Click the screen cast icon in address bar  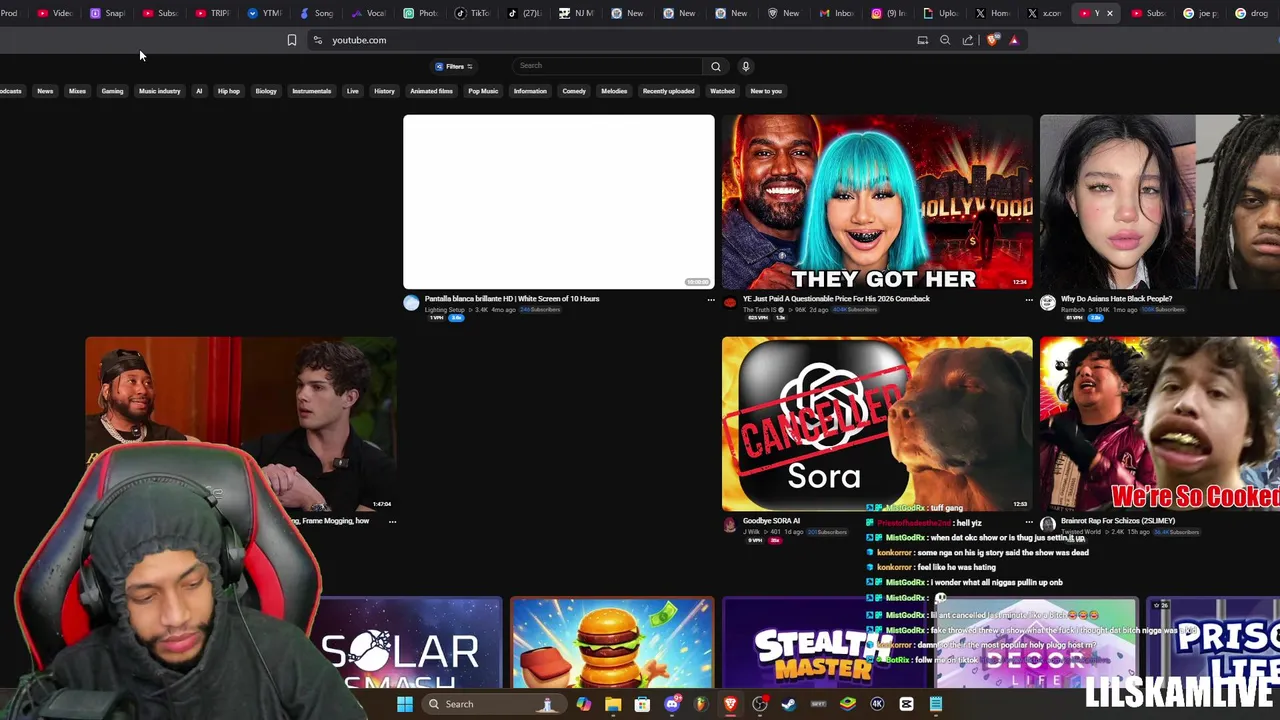923,40
